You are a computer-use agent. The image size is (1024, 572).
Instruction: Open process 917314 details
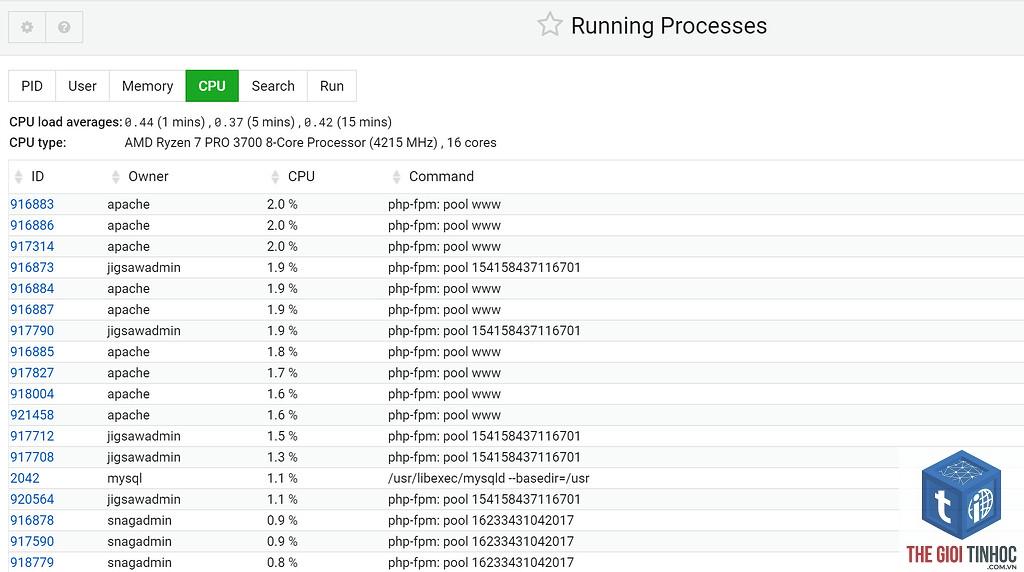pos(32,246)
